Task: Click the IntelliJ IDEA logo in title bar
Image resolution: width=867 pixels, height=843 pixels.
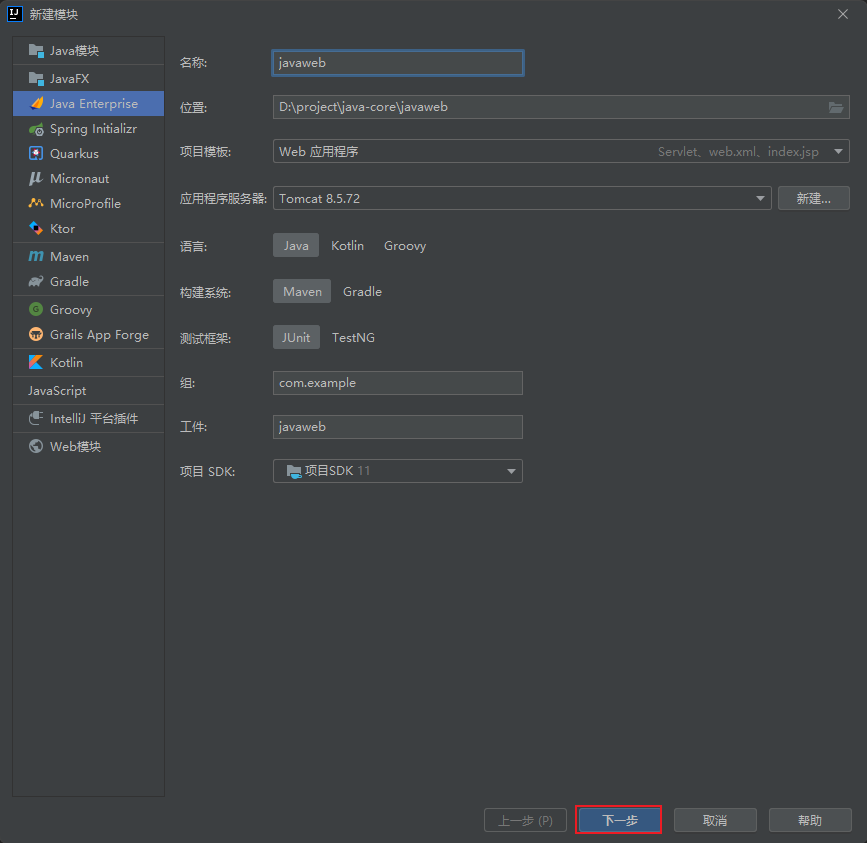Action: [15, 14]
